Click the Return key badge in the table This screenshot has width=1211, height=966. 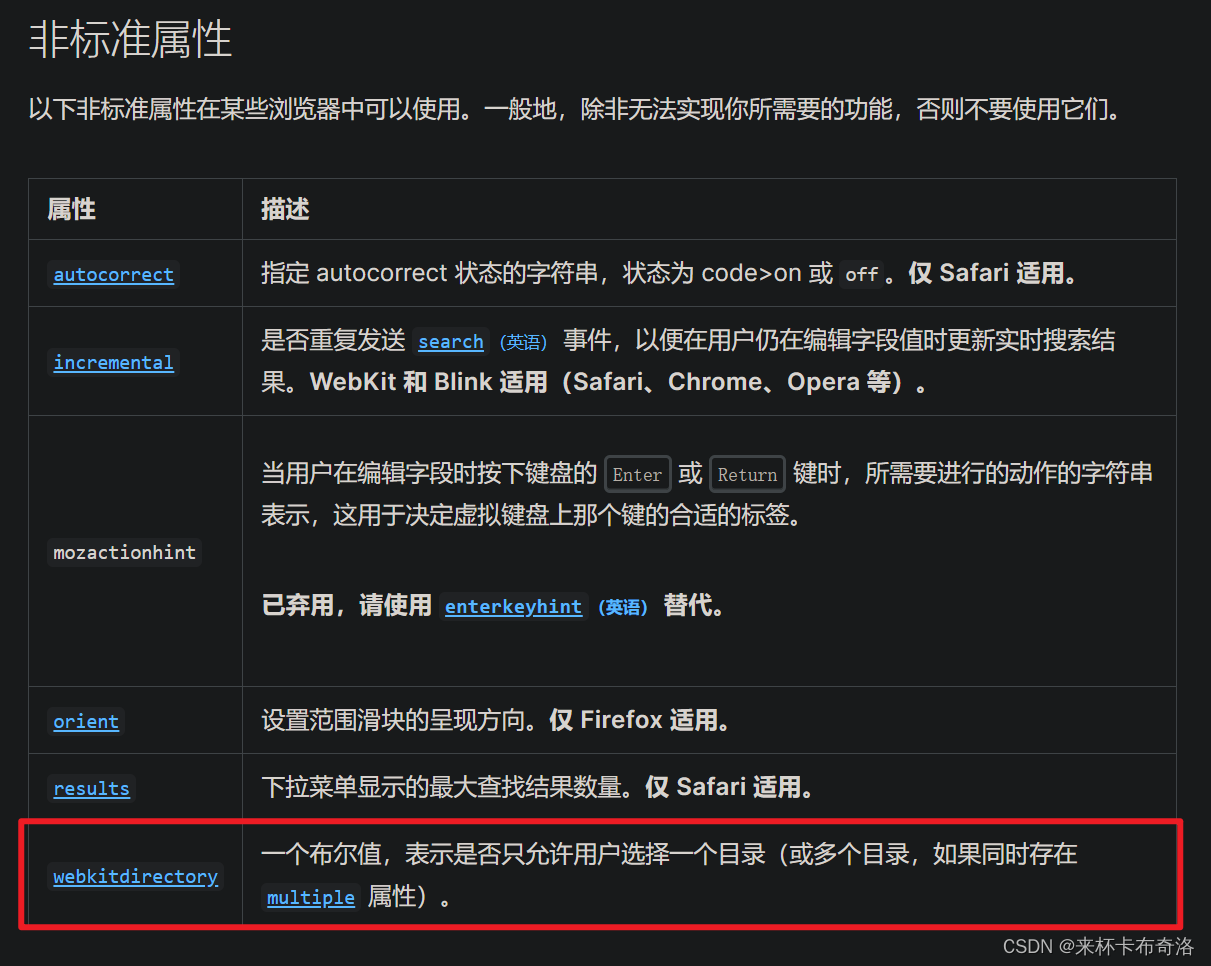pos(747,474)
